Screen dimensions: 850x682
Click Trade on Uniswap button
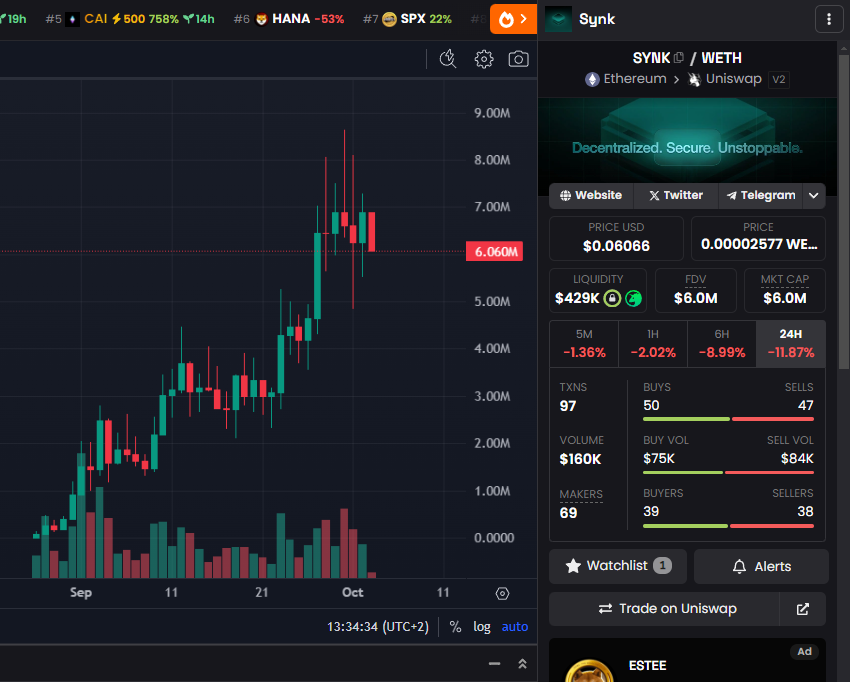point(664,608)
